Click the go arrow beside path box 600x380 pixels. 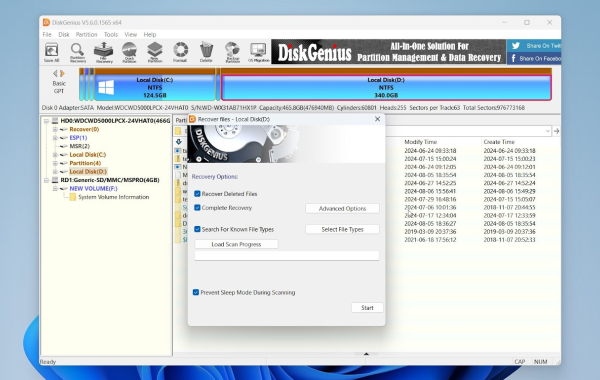556,131
